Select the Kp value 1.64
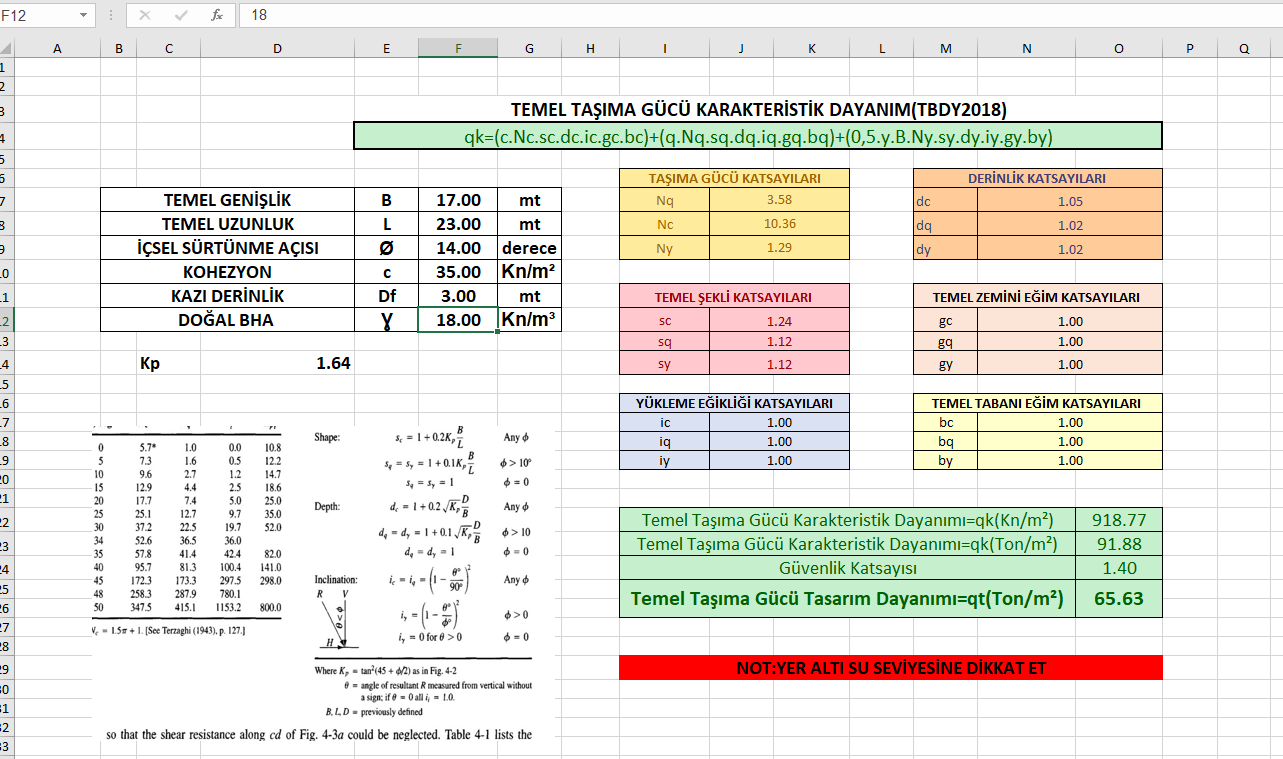 pyautogui.click(x=277, y=363)
